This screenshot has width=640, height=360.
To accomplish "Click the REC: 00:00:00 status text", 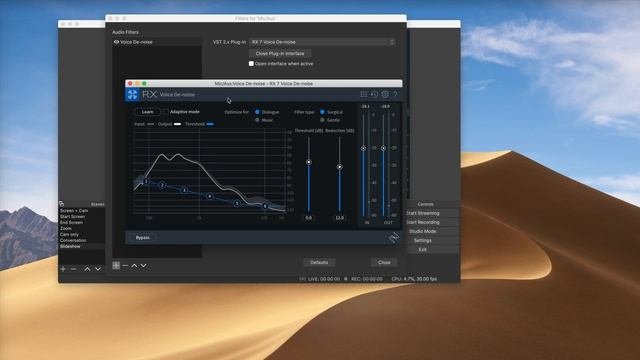I will pos(367,279).
